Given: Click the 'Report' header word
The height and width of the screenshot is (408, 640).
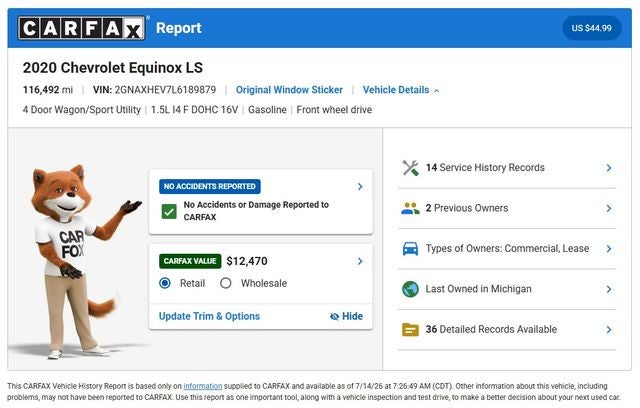Looking at the screenshot, I should (x=179, y=28).
